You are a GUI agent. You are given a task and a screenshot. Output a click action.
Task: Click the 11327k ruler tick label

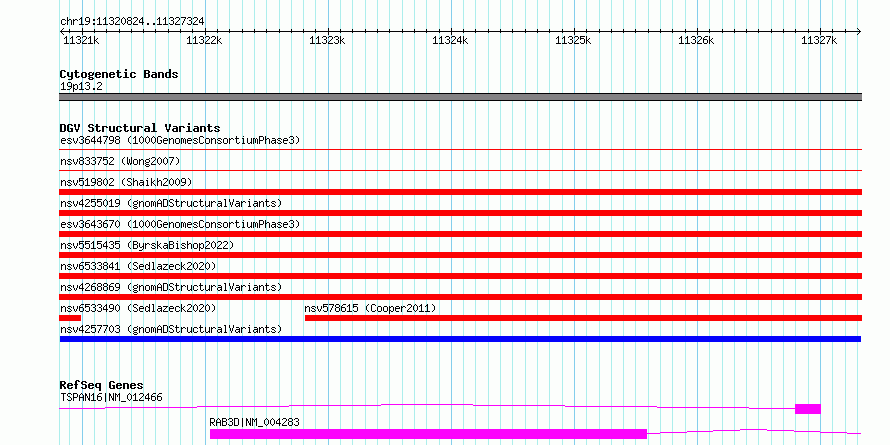pos(819,40)
